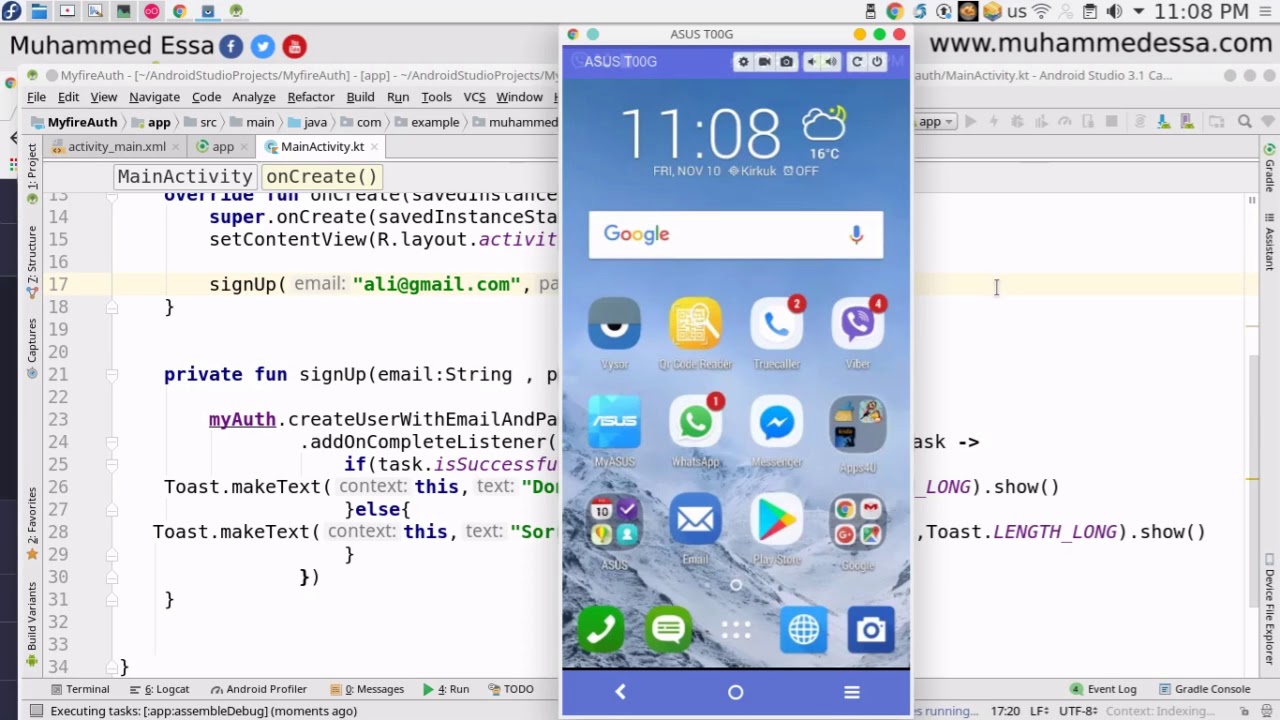Close the MainActivity.kt tab

(x=375, y=146)
